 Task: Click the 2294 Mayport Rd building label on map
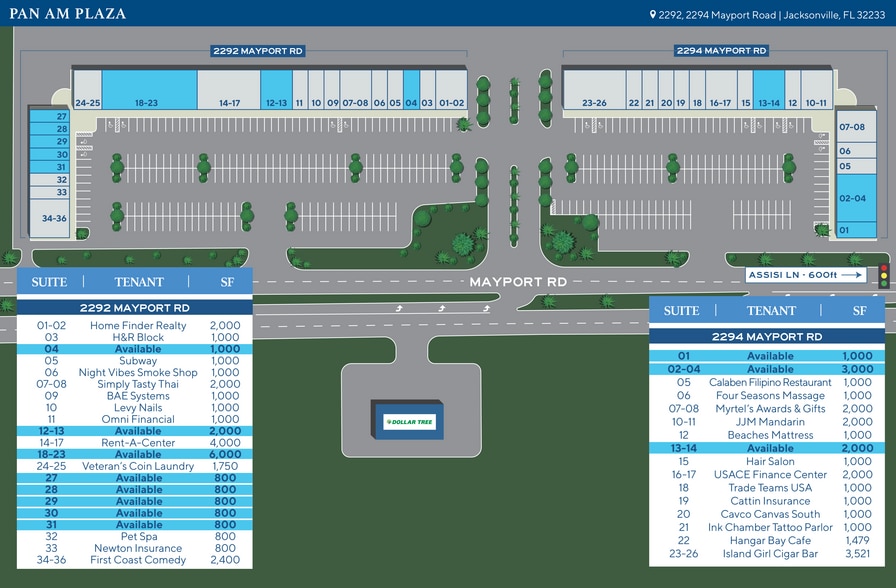click(x=721, y=50)
